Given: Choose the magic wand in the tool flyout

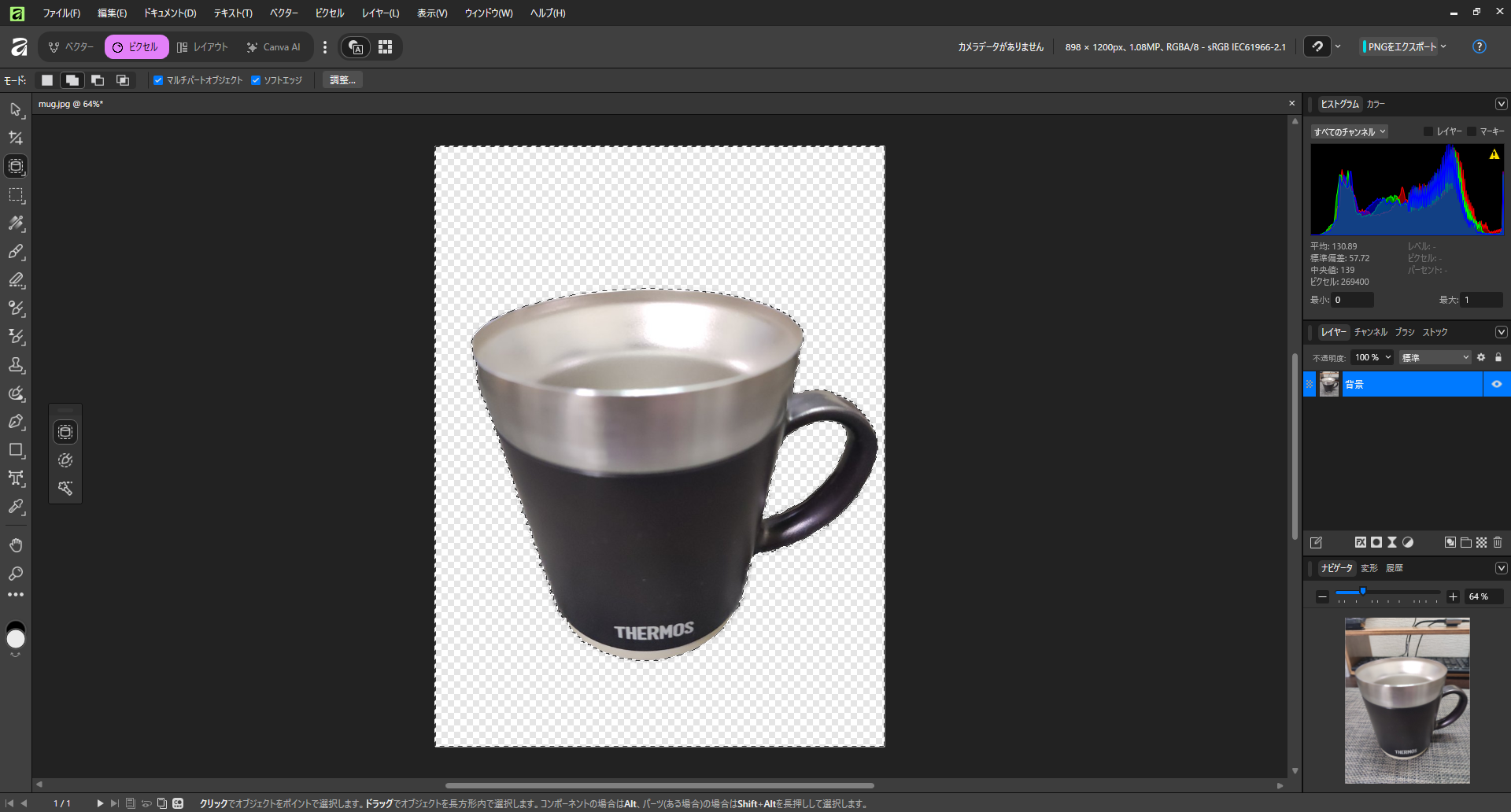Looking at the screenshot, I should (65, 489).
